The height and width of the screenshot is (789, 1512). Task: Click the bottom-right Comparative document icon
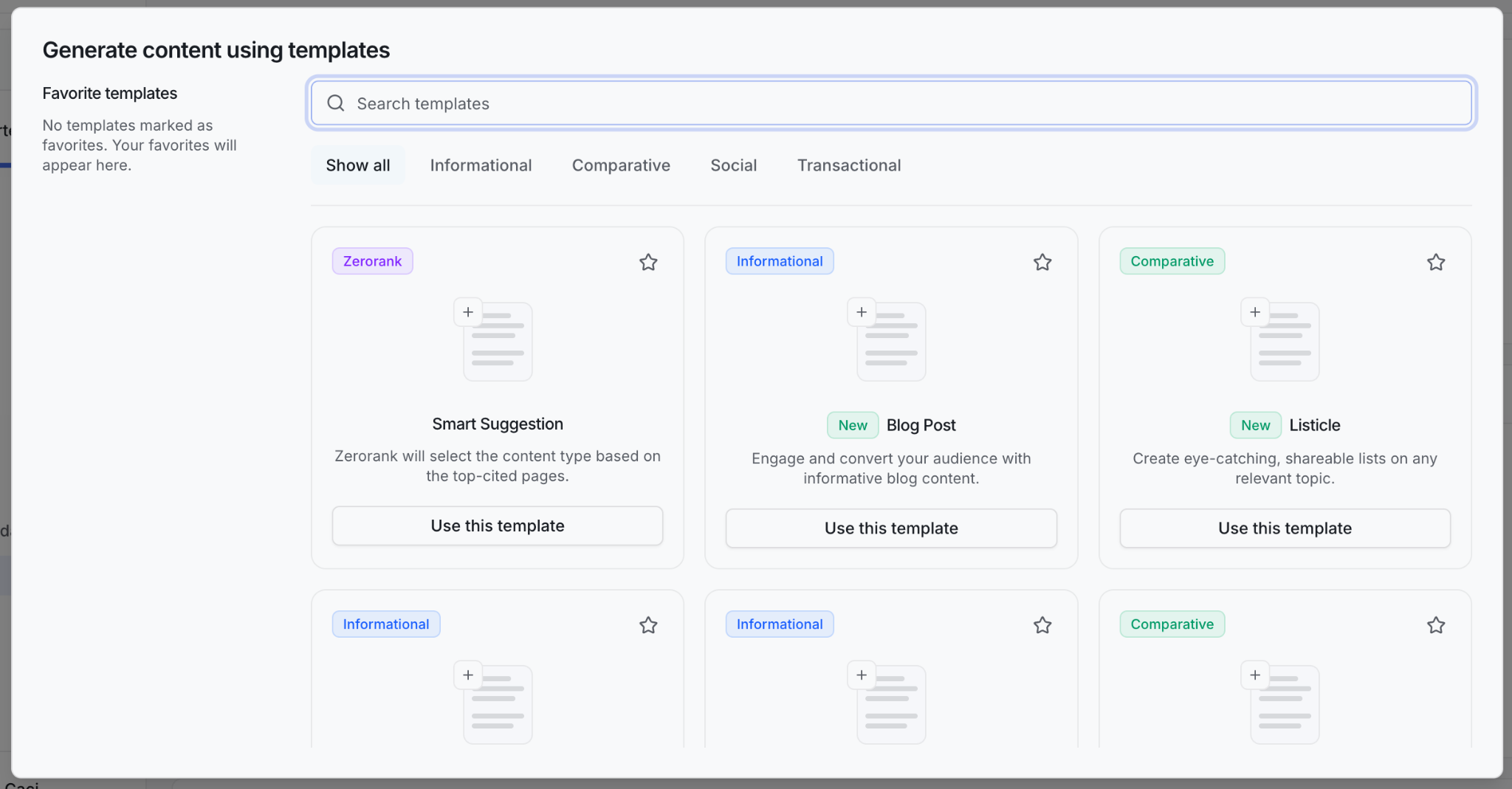tap(1280, 703)
